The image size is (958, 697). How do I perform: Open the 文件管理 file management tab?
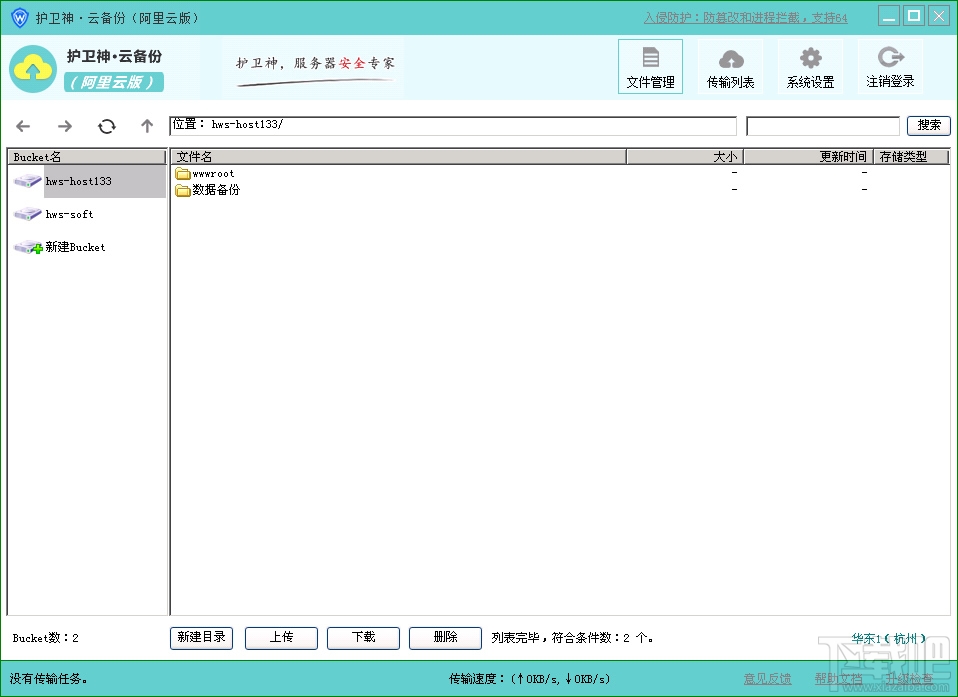coord(650,67)
